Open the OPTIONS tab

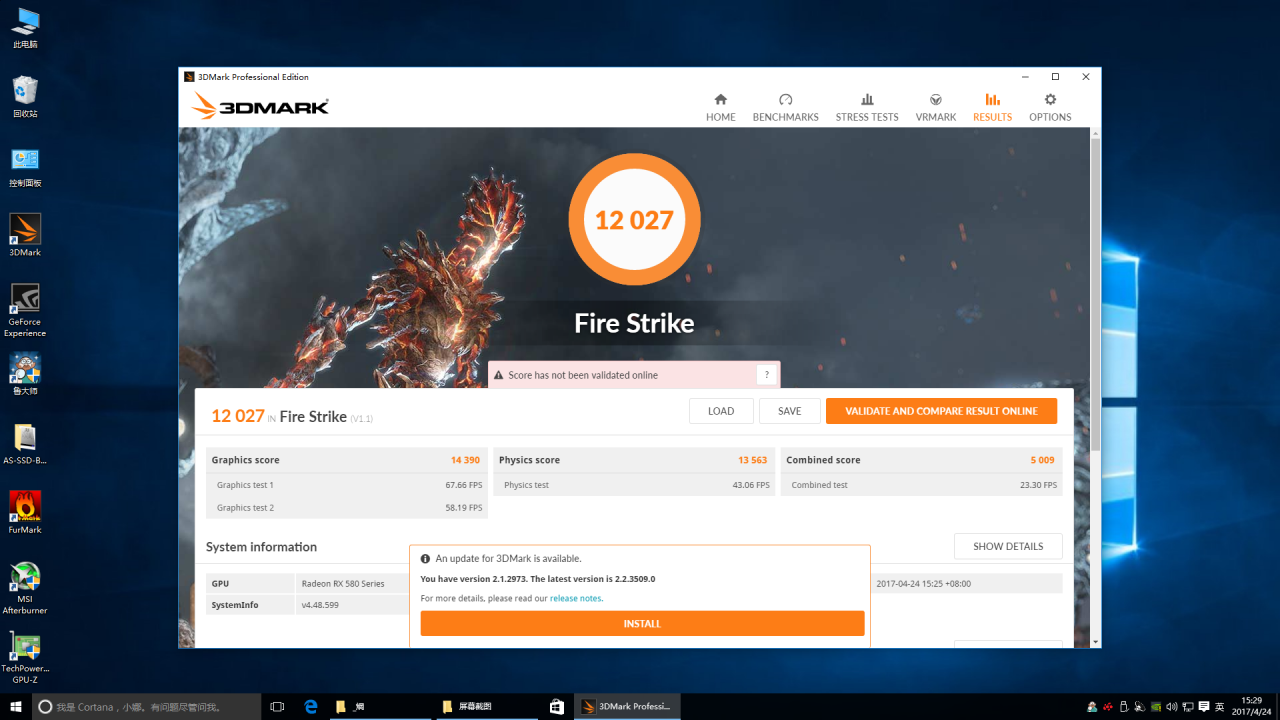point(1050,108)
